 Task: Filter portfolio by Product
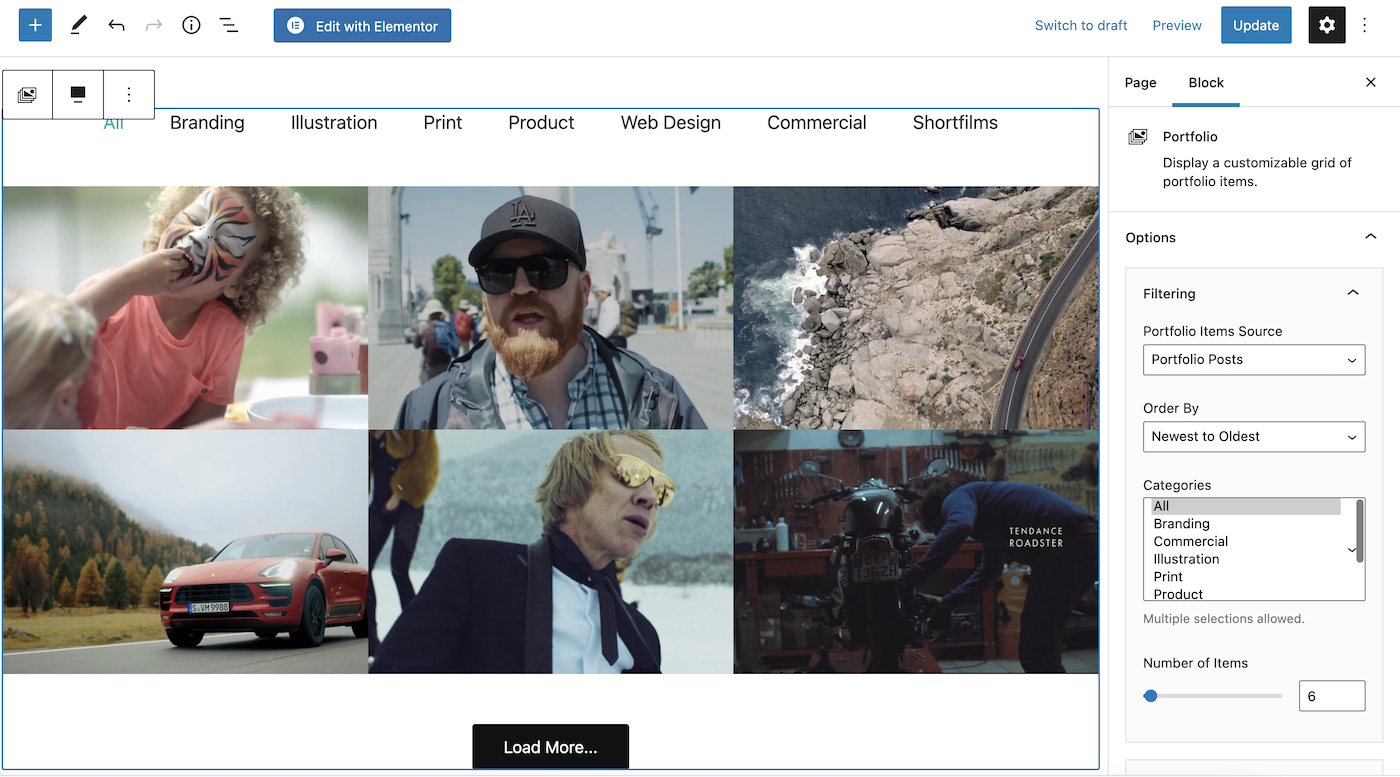541,122
